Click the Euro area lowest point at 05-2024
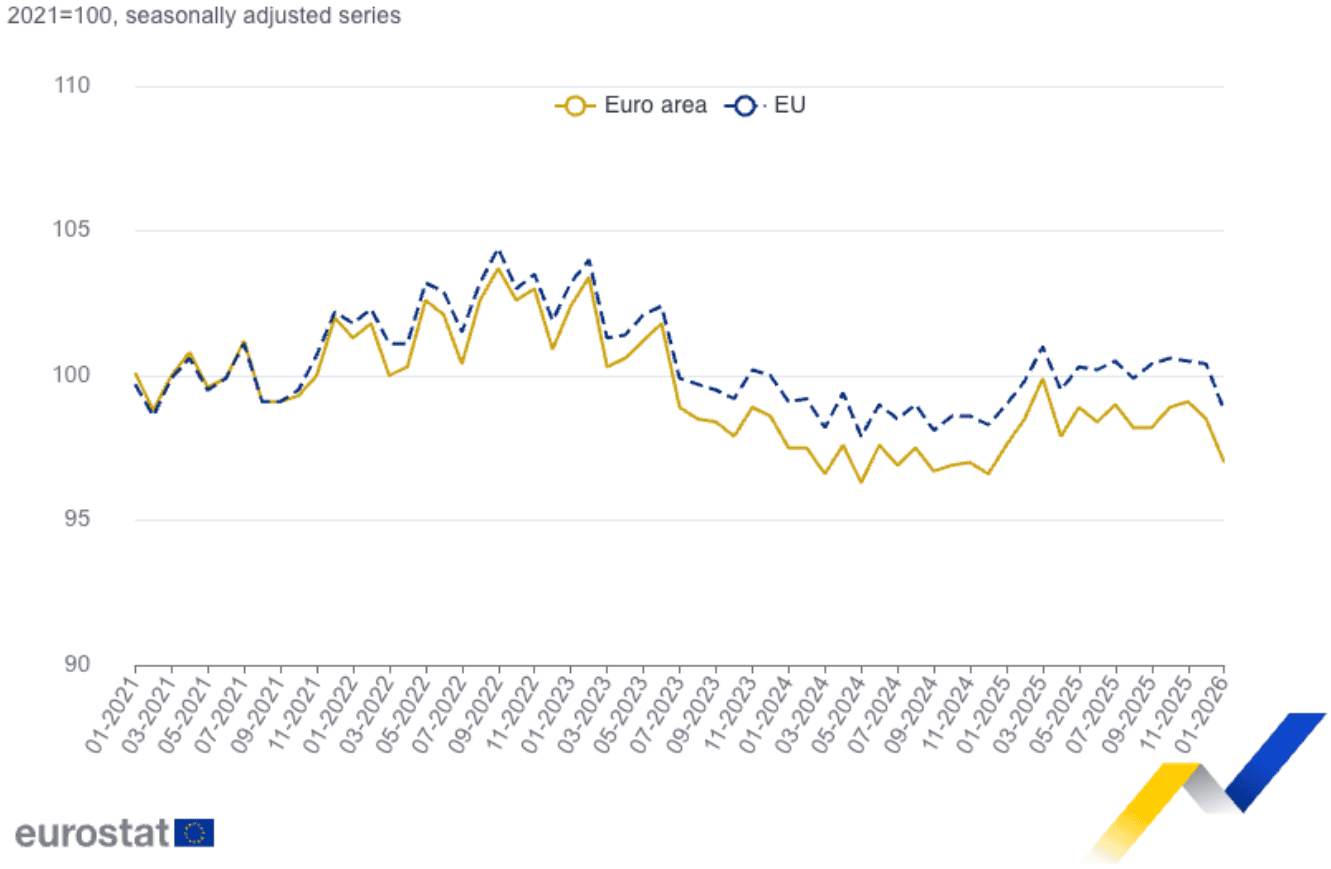 tap(860, 482)
